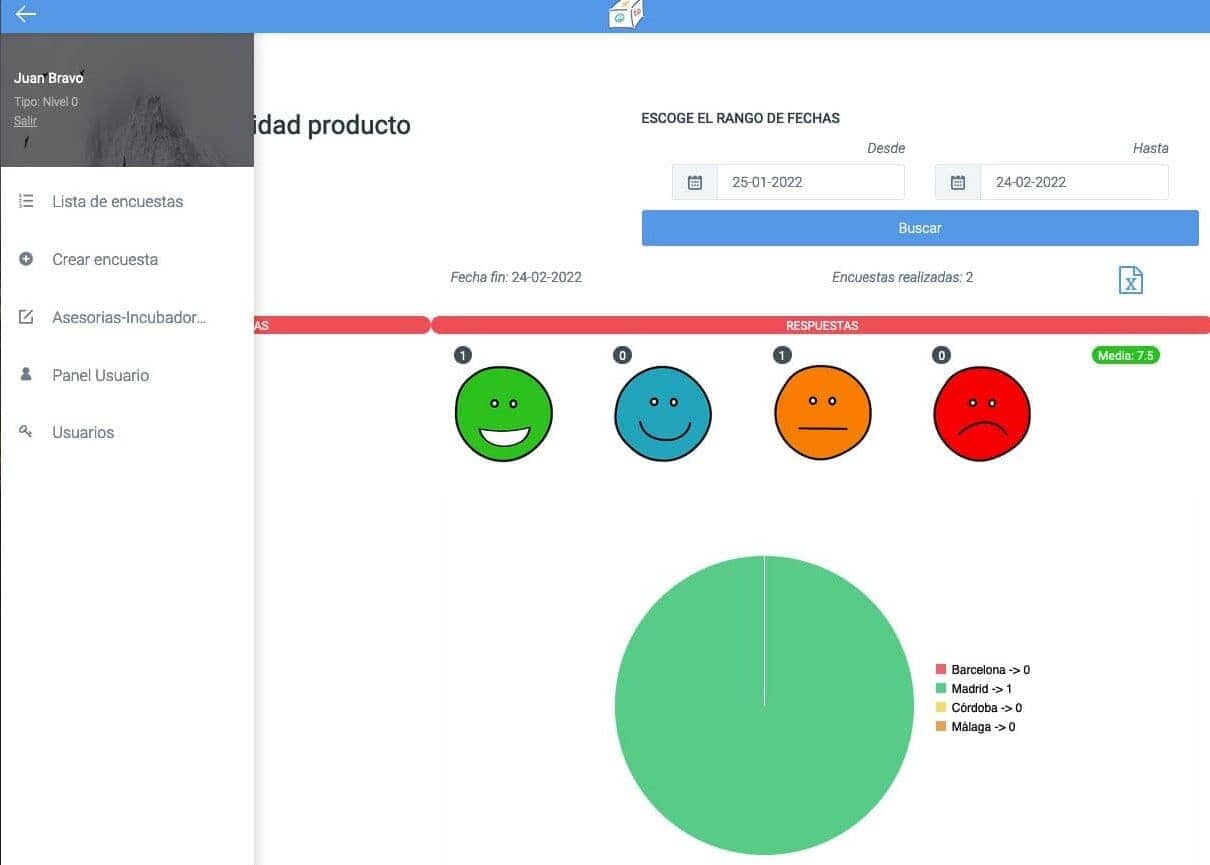Open calendar picker for Hasta date
This screenshot has width=1210, height=865.
click(x=958, y=182)
